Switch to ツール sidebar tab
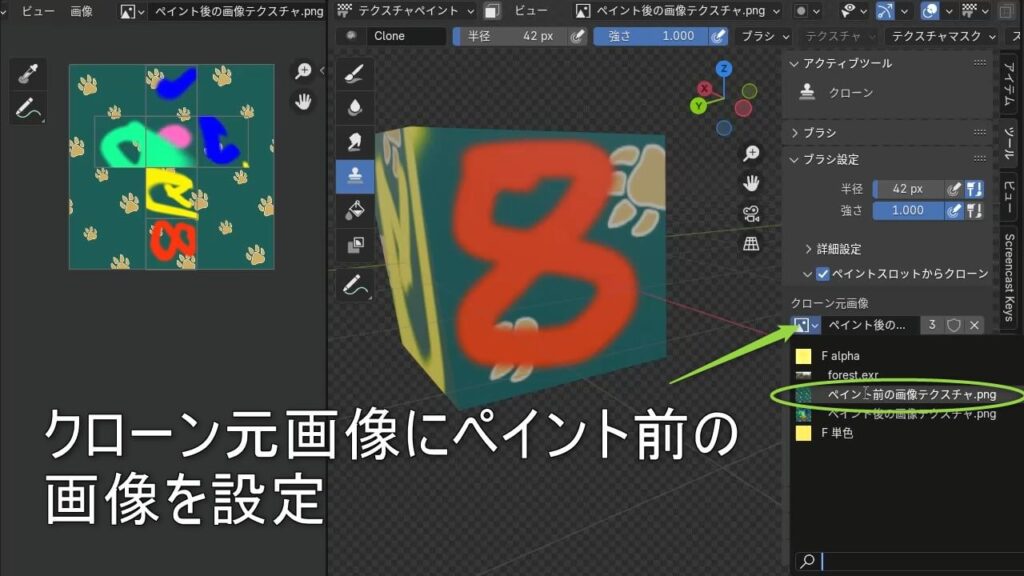Screen dimensions: 1024x576 pos(1010,142)
